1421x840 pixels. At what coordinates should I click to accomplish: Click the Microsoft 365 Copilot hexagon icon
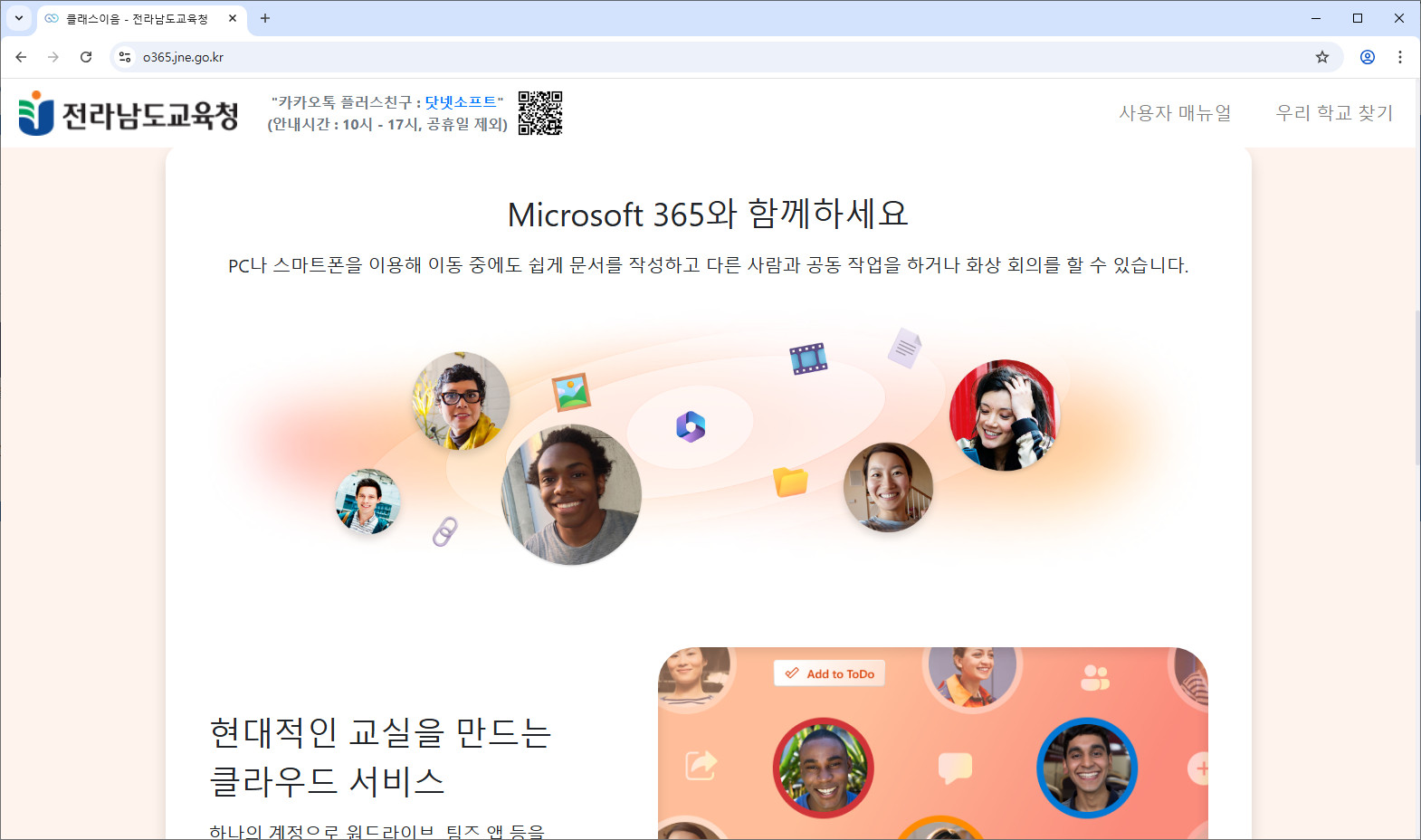pyautogui.click(x=691, y=426)
